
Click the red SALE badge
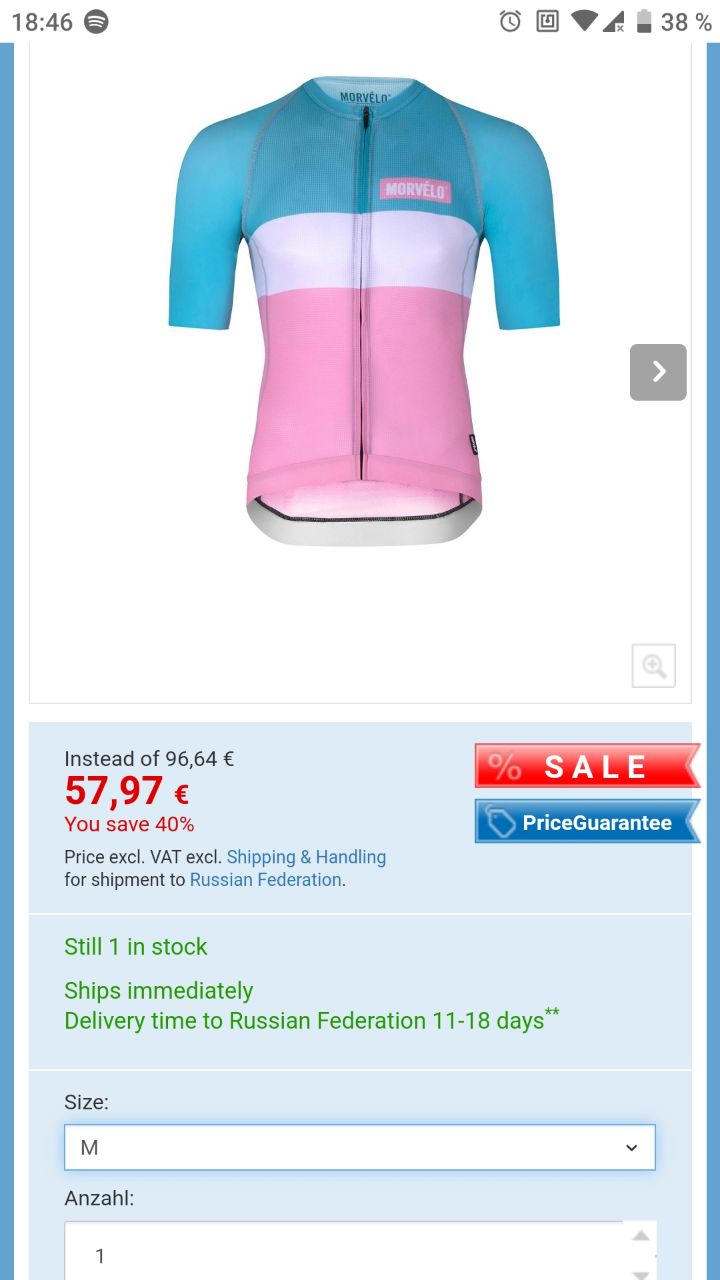pyautogui.click(x=587, y=766)
